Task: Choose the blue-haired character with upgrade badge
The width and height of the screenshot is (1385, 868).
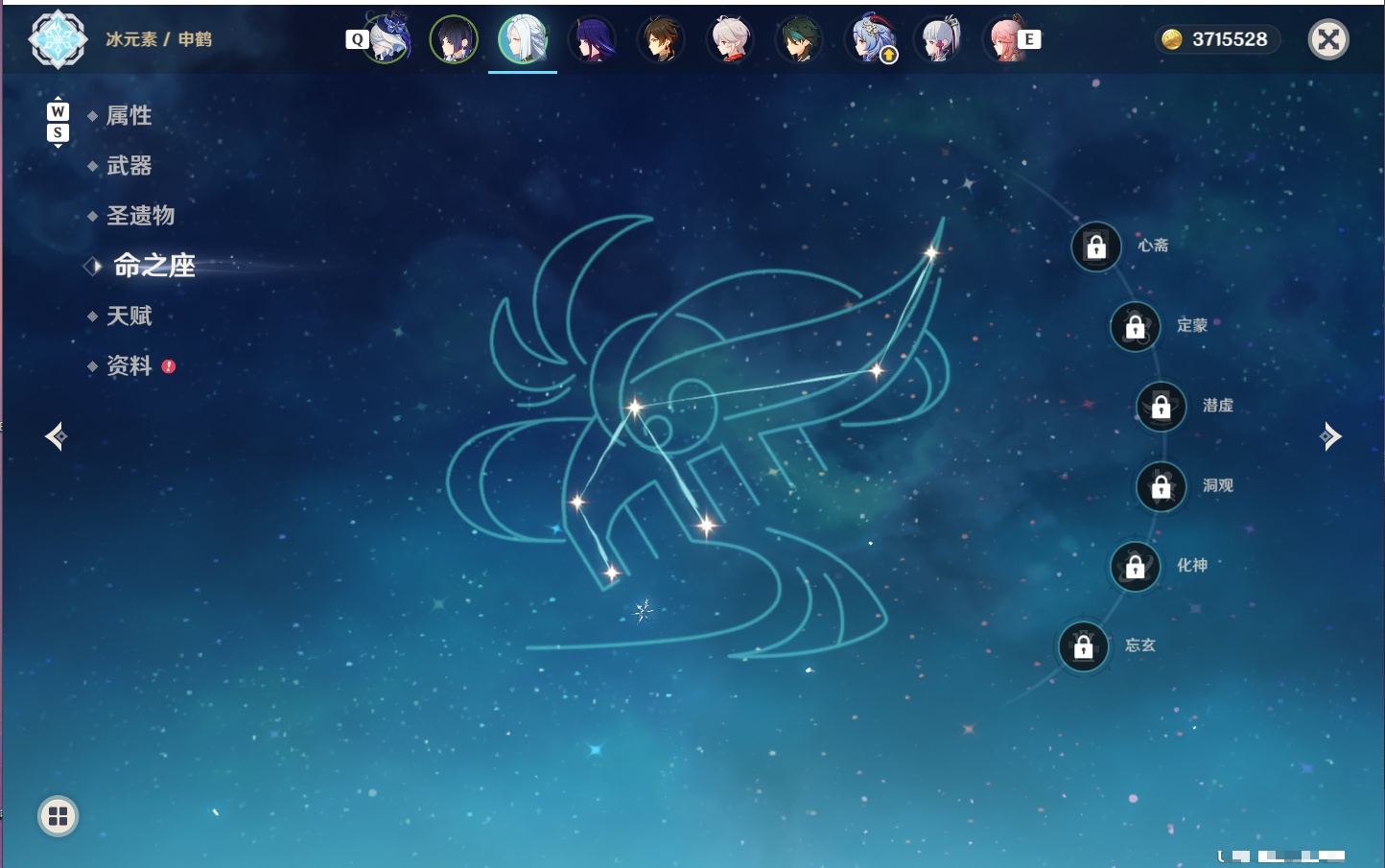Action: pos(869,39)
